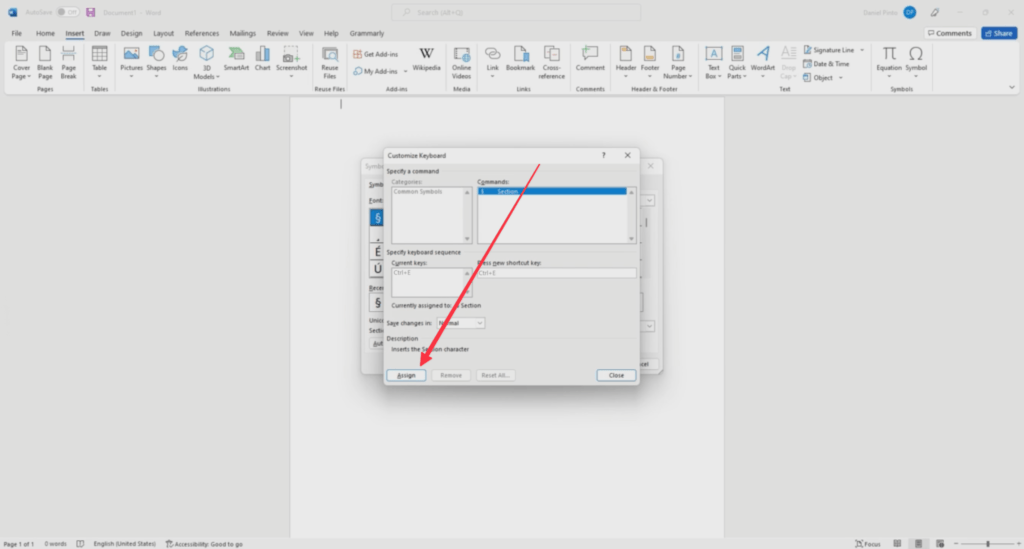This screenshot has height=549, width=1024.
Task: Click the Focus mode button in status bar
Action: coord(868,544)
